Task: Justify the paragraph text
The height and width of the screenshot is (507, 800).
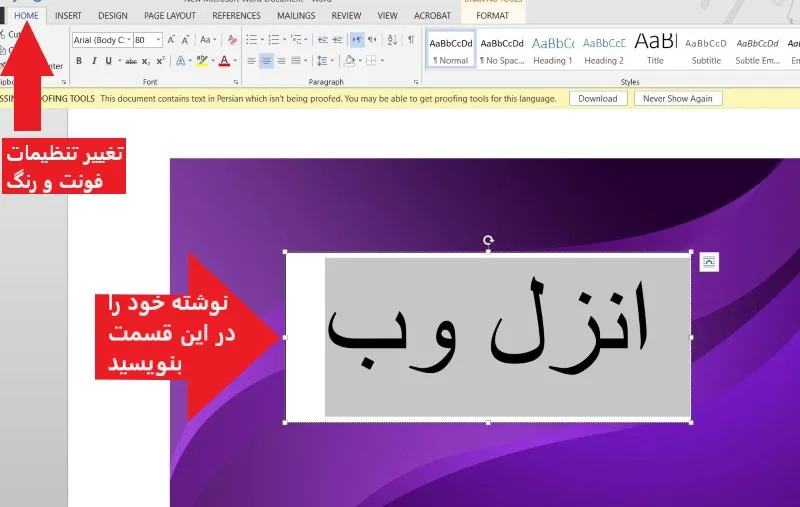Action: point(296,61)
